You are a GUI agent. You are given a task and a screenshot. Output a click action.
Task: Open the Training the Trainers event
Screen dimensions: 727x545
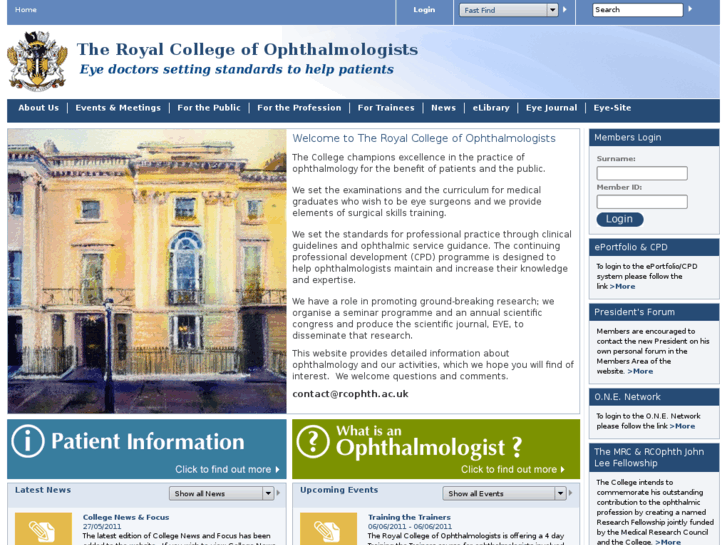409,517
